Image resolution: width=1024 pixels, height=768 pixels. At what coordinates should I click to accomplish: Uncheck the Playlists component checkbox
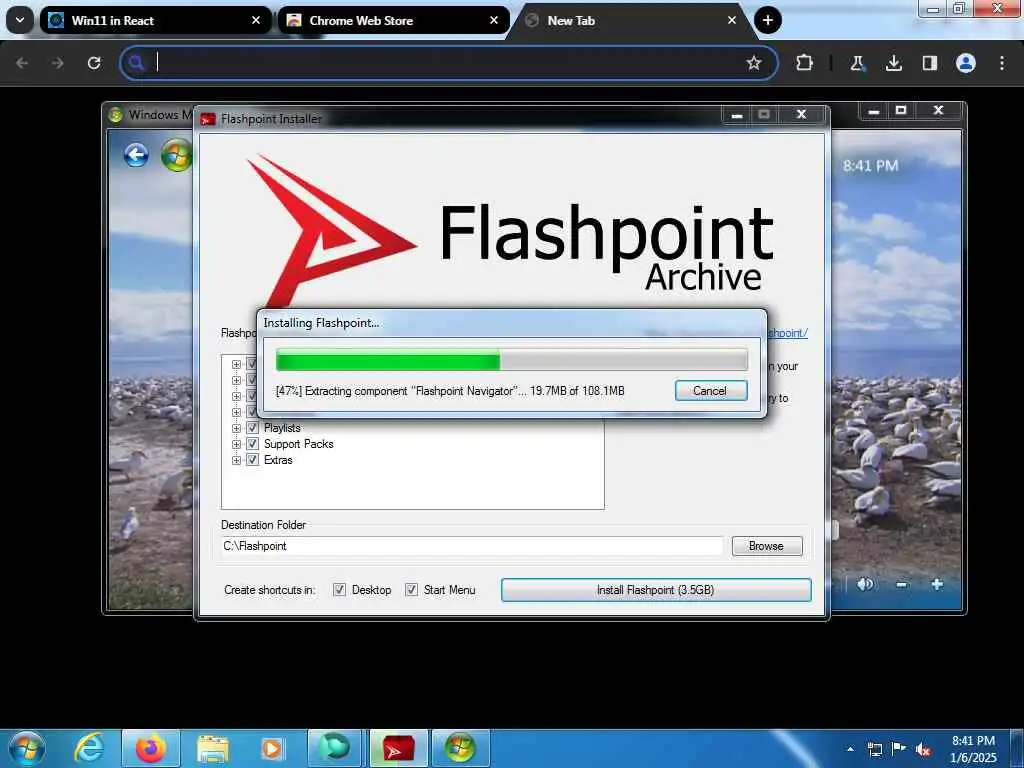coord(252,428)
